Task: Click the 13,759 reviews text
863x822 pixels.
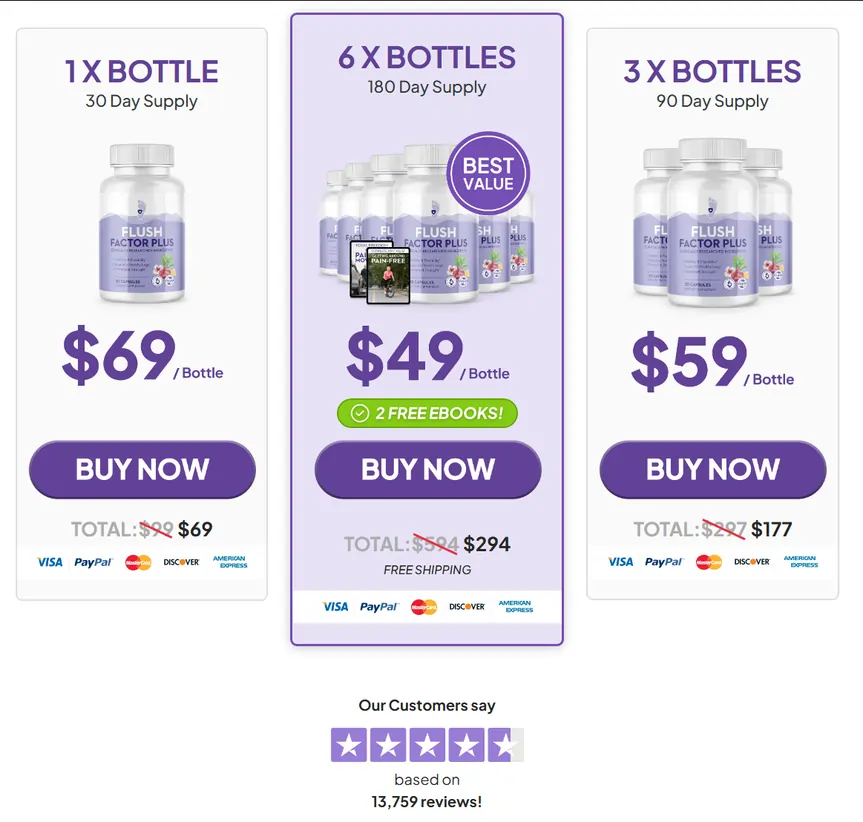Action: [427, 801]
